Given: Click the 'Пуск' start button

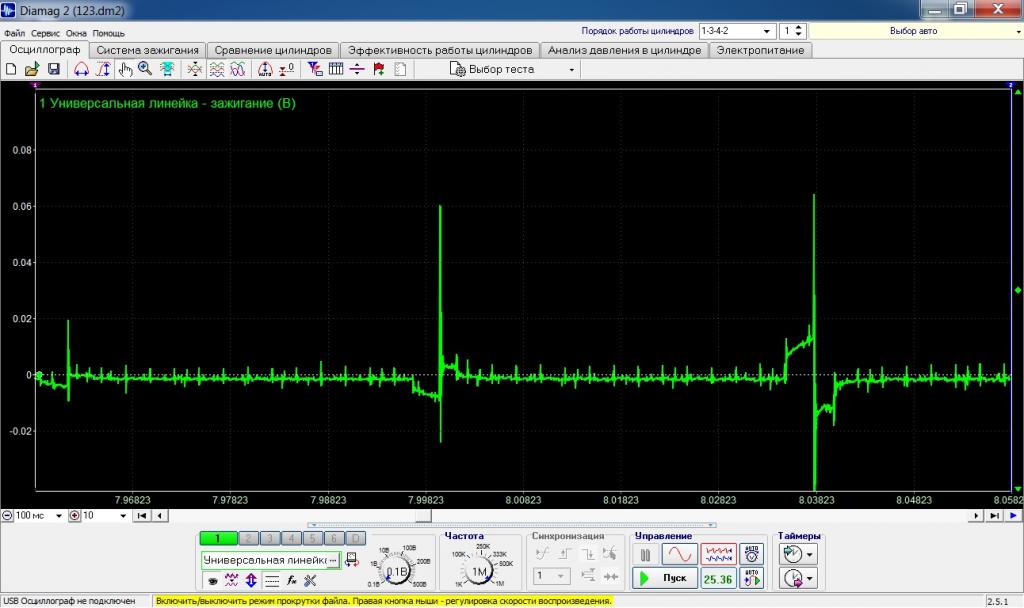Looking at the screenshot, I should (665, 578).
